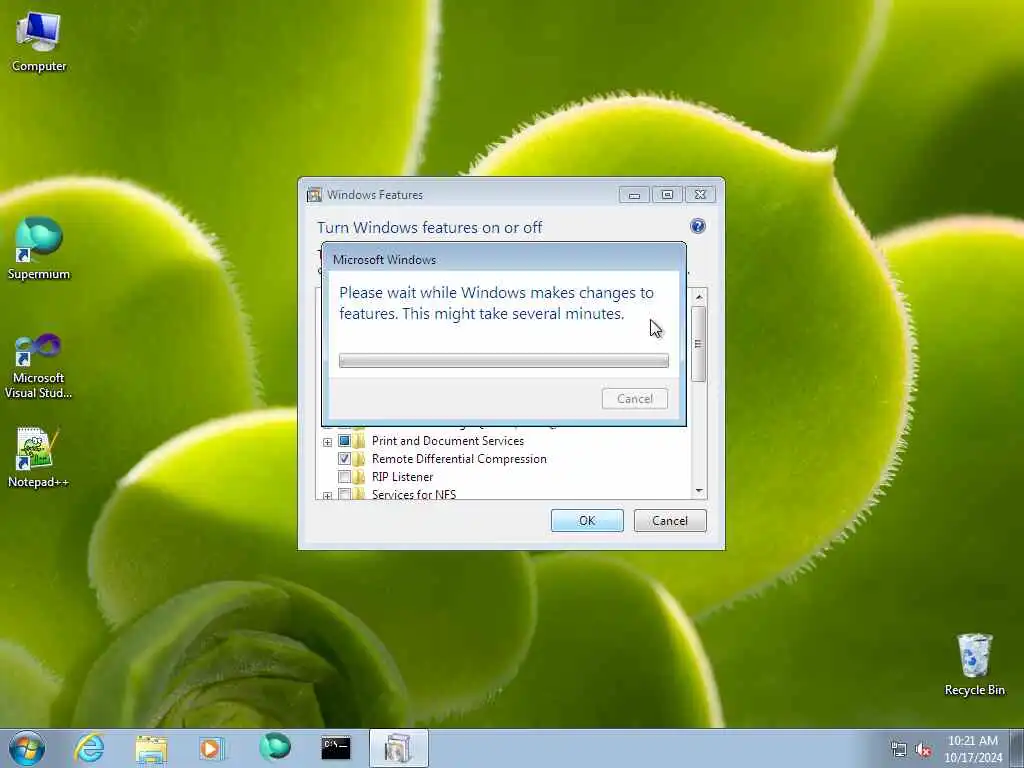Image resolution: width=1024 pixels, height=768 pixels.
Task: Click the scroll down arrow in features list
Action: click(x=699, y=490)
